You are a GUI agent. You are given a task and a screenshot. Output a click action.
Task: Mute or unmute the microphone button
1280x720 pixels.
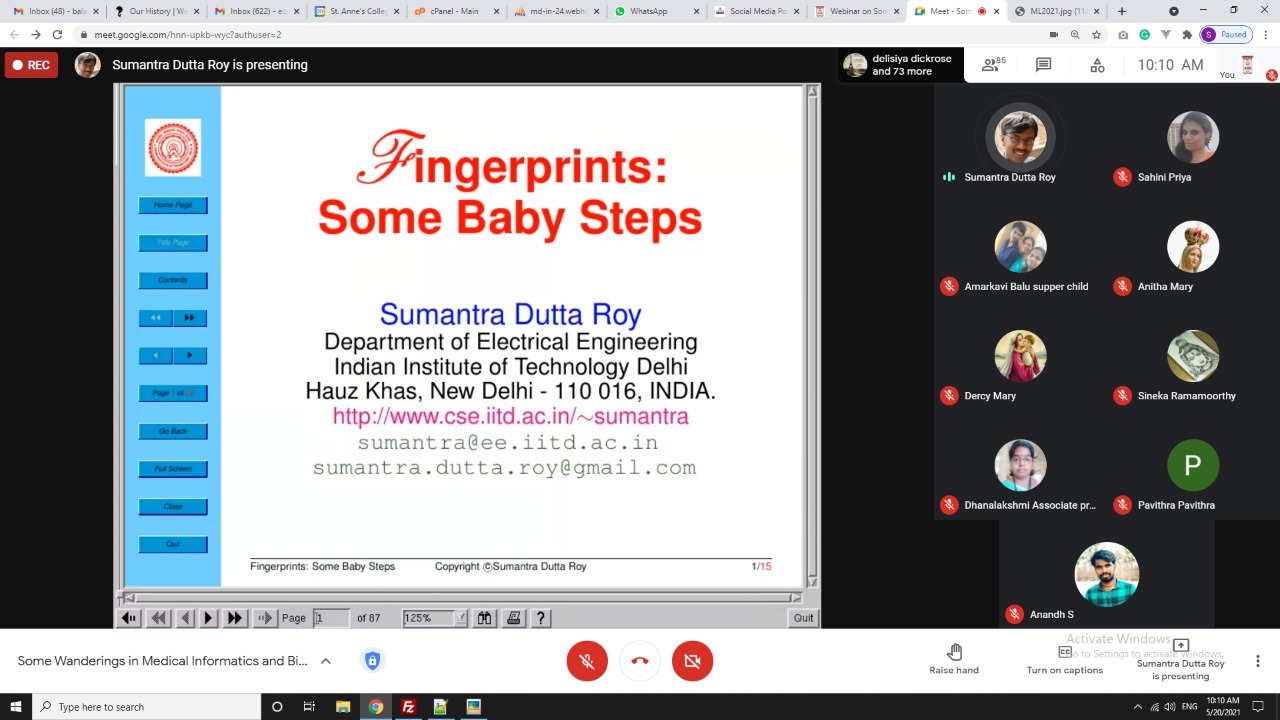point(587,661)
